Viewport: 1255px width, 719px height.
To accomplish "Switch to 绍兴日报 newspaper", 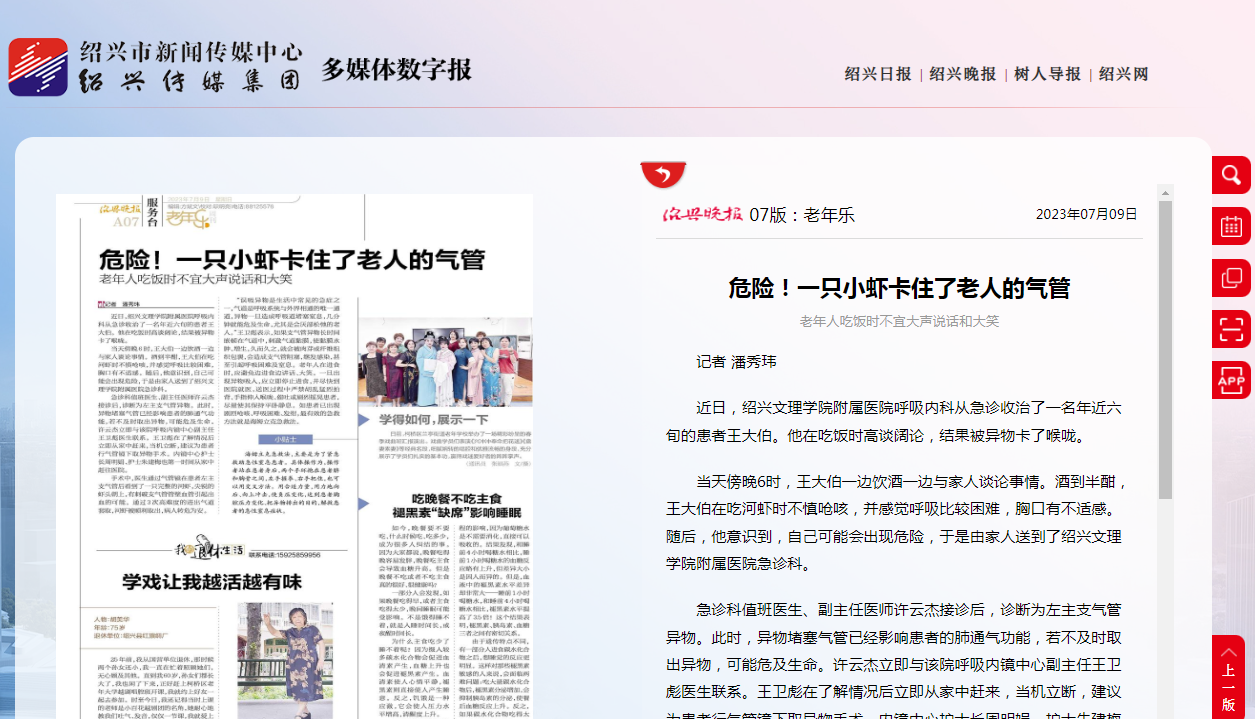I will click(878, 74).
